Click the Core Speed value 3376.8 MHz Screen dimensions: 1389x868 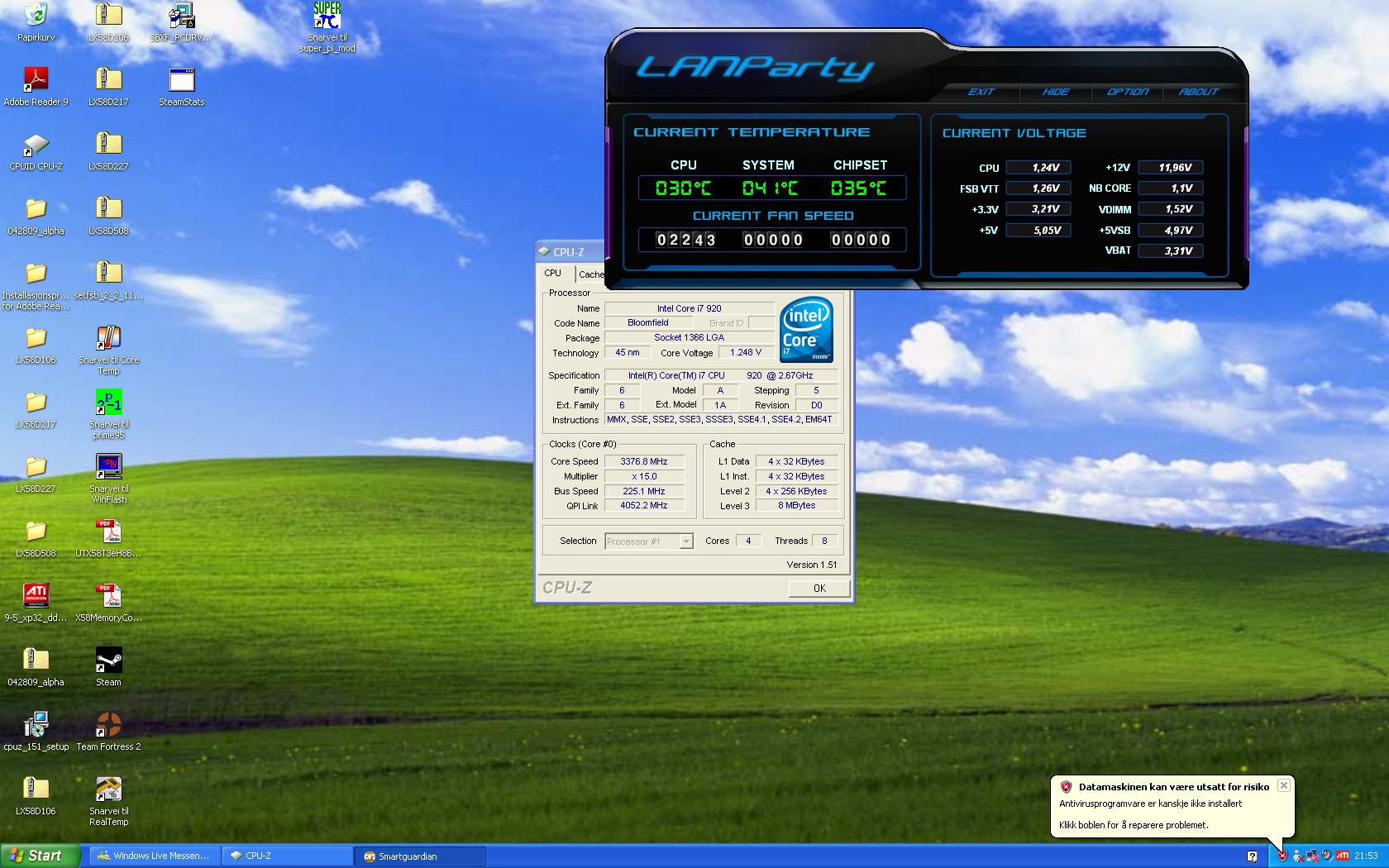(x=644, y=462)
